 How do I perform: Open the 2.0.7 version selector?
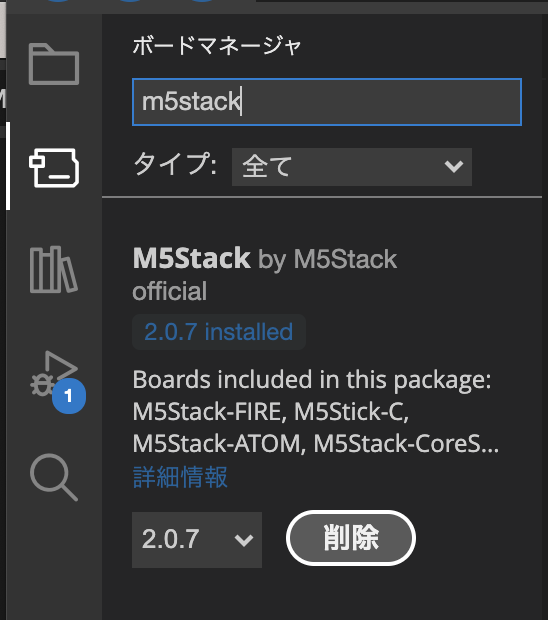pos(197,540)
